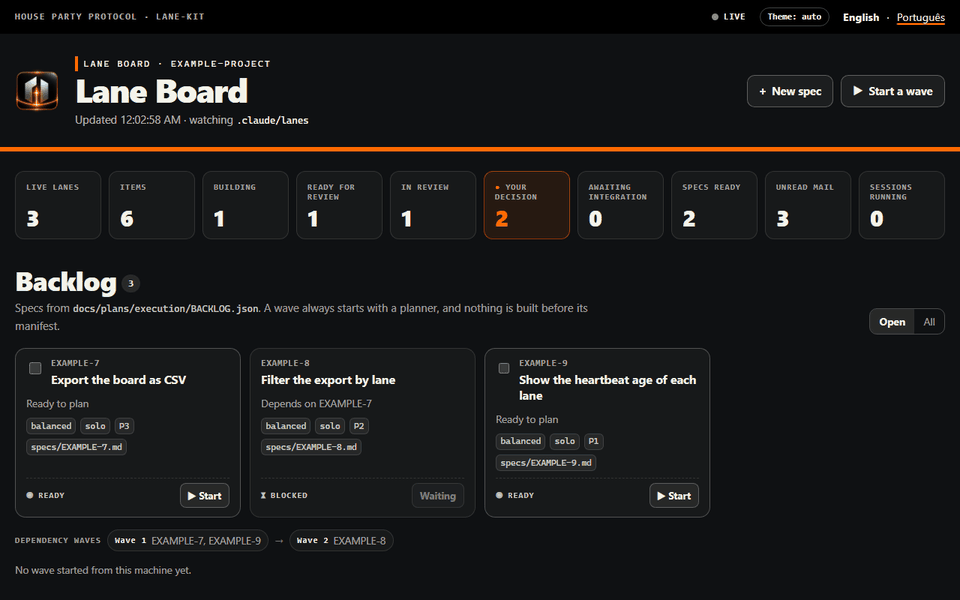Click the Ready to plan text on EXAMPLE-9
960x600 pixels.
[x=527, y=419]
